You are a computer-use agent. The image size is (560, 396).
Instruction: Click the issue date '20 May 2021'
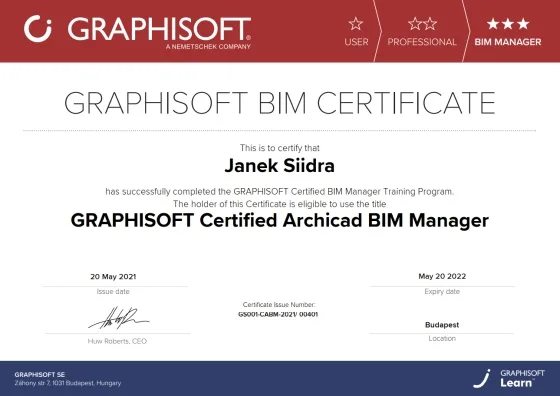click(x=113, y=277)
